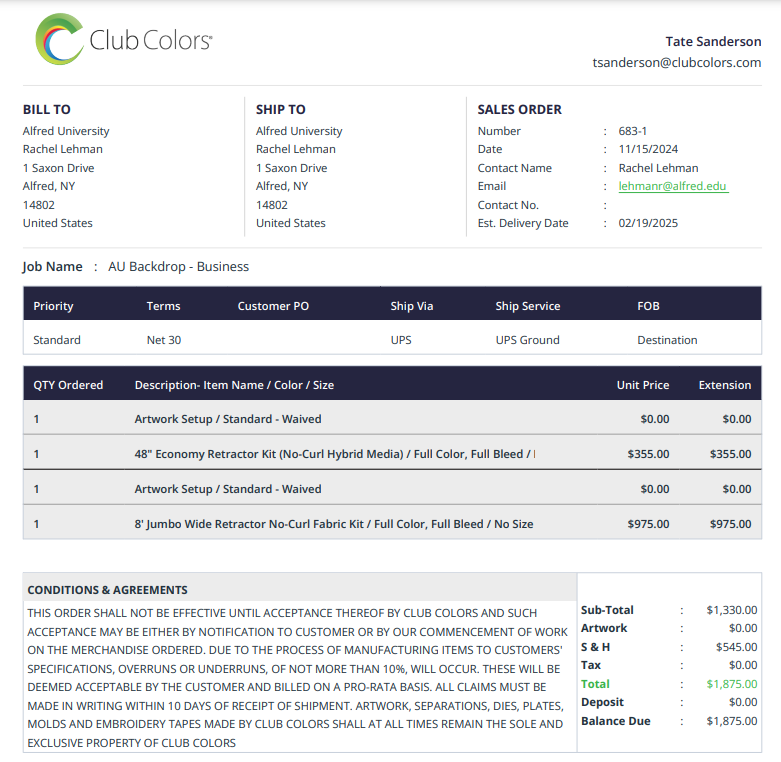Click the Est. Delivery Date label
The width and height of the screenshot is (781, 762).
coord(522,223)
